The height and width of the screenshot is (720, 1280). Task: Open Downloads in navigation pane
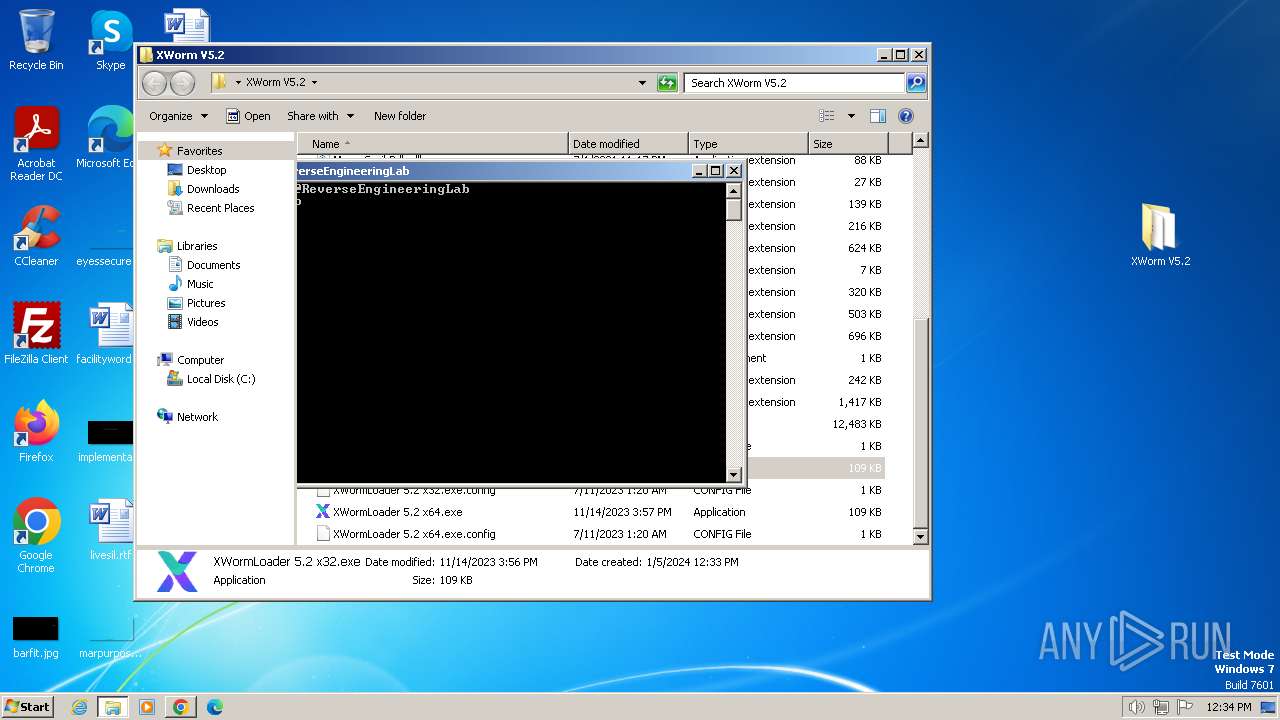click(213, 189)
